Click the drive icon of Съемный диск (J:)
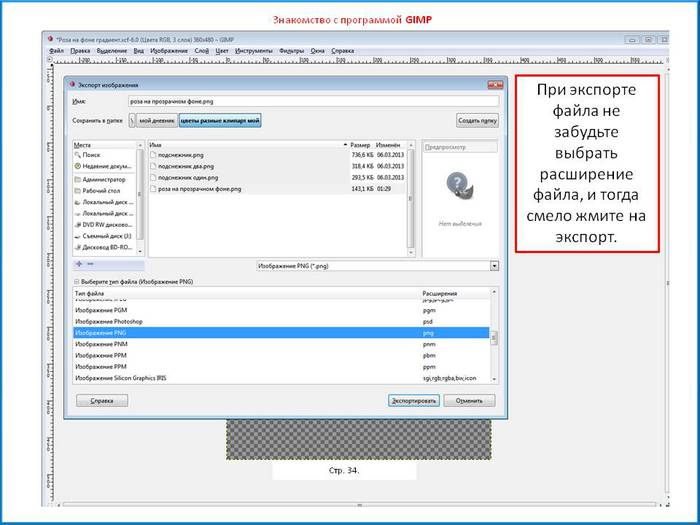 click(78, 236)
